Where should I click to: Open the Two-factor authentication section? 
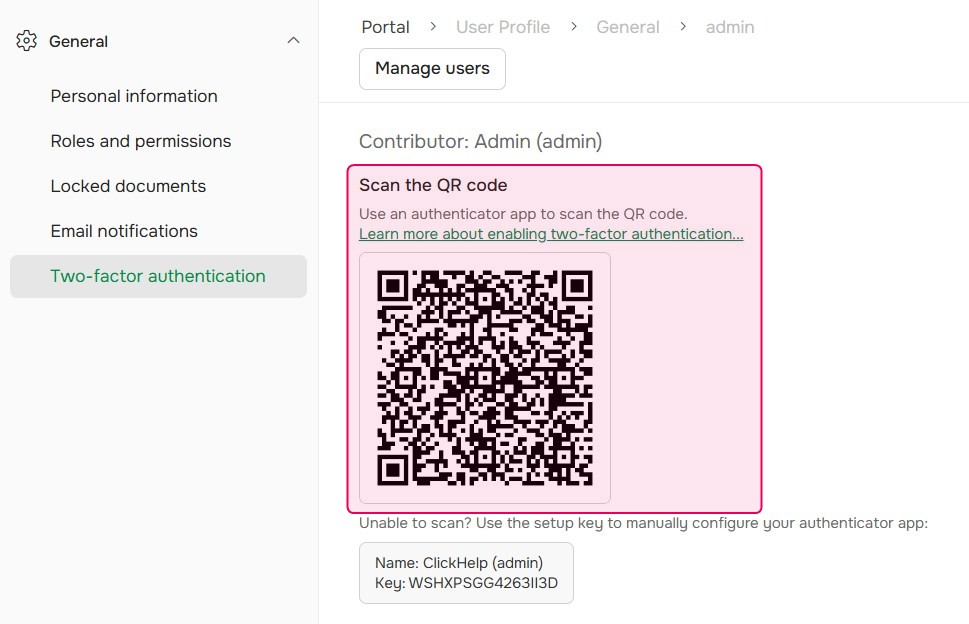point(158,276)
